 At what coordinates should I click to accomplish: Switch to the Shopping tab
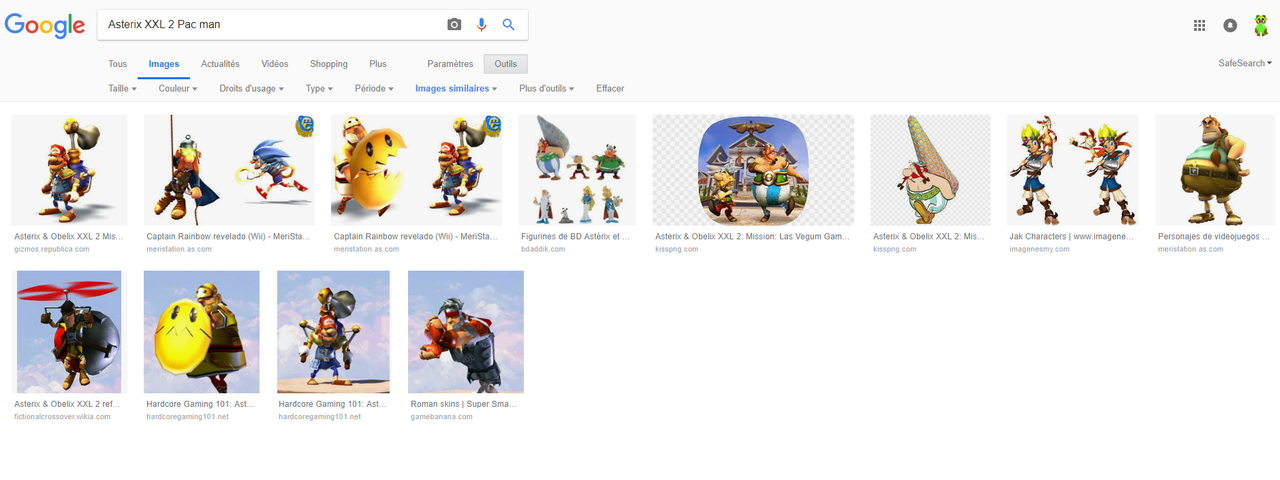329,64
